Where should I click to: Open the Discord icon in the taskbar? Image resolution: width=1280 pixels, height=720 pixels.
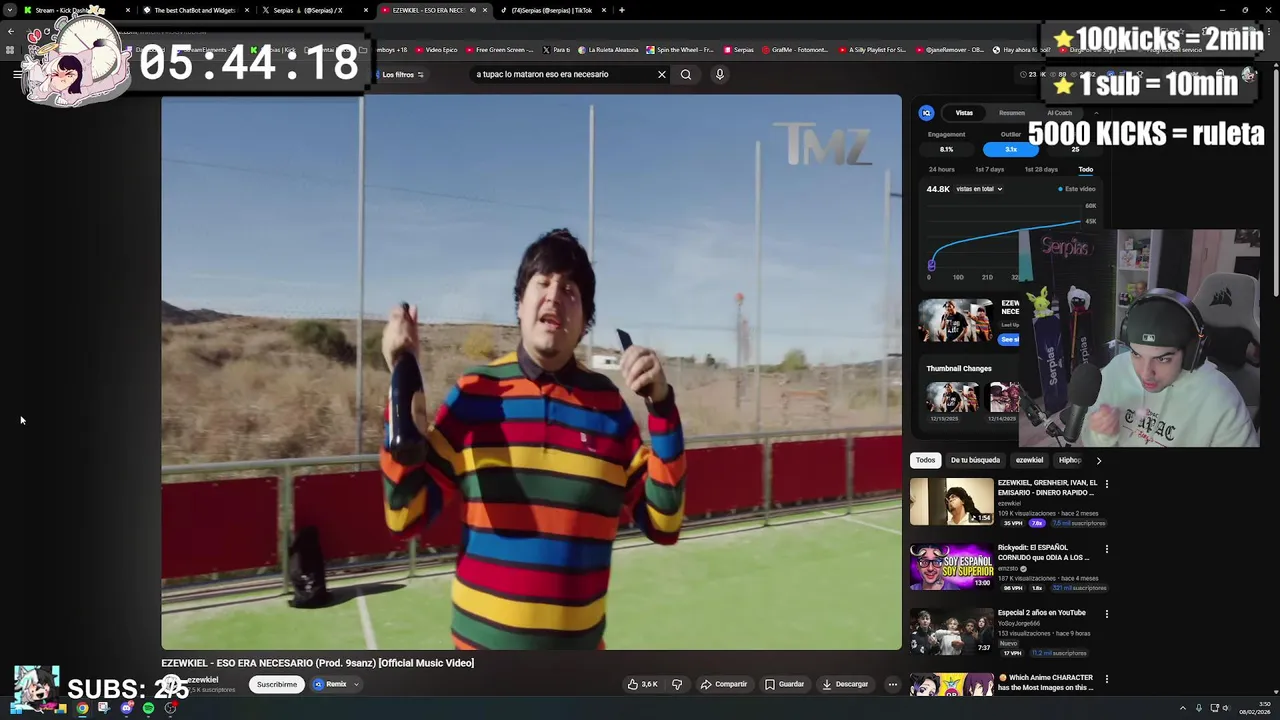[x=126, y=708]
